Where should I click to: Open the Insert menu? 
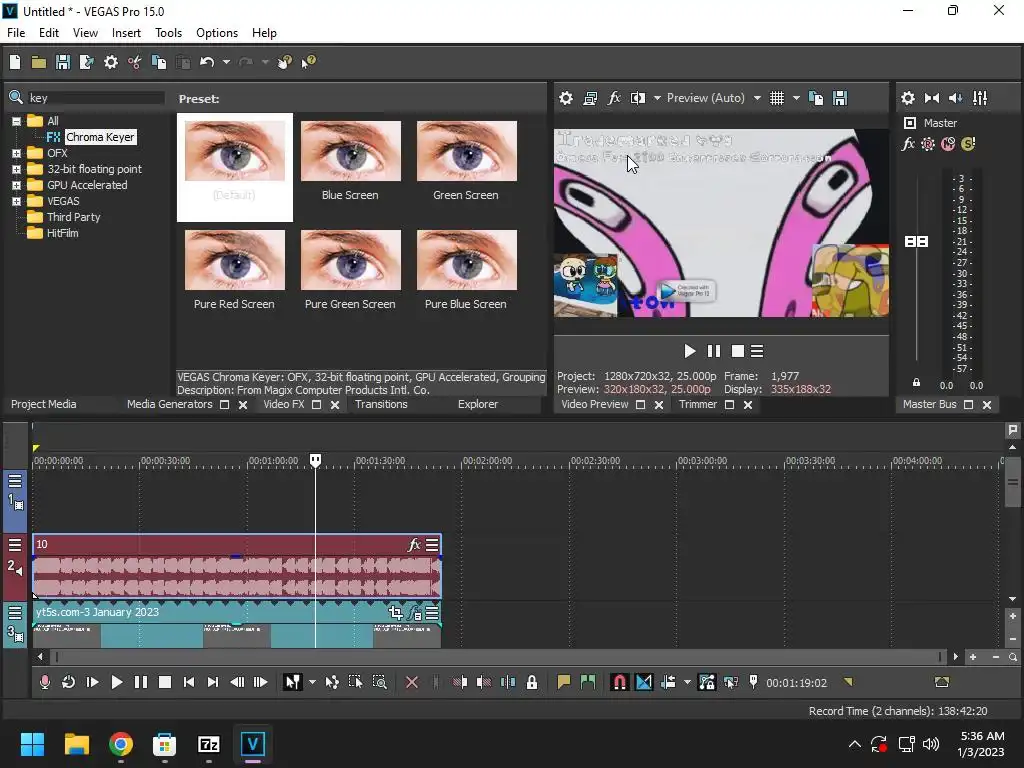[x=126, y=33]
